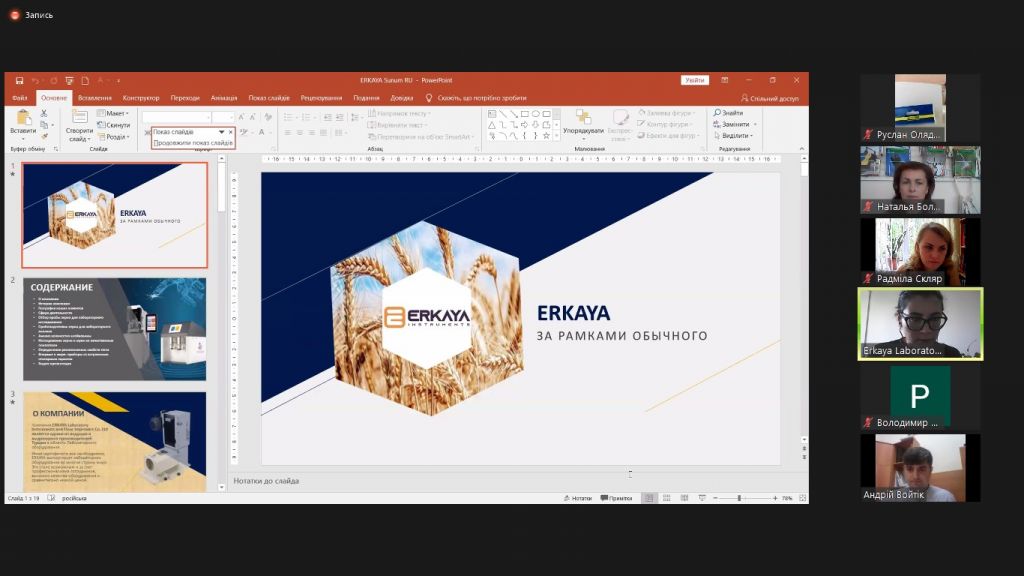Switch to reading view icon
The image size is (1024, 576).
point(684,498)
